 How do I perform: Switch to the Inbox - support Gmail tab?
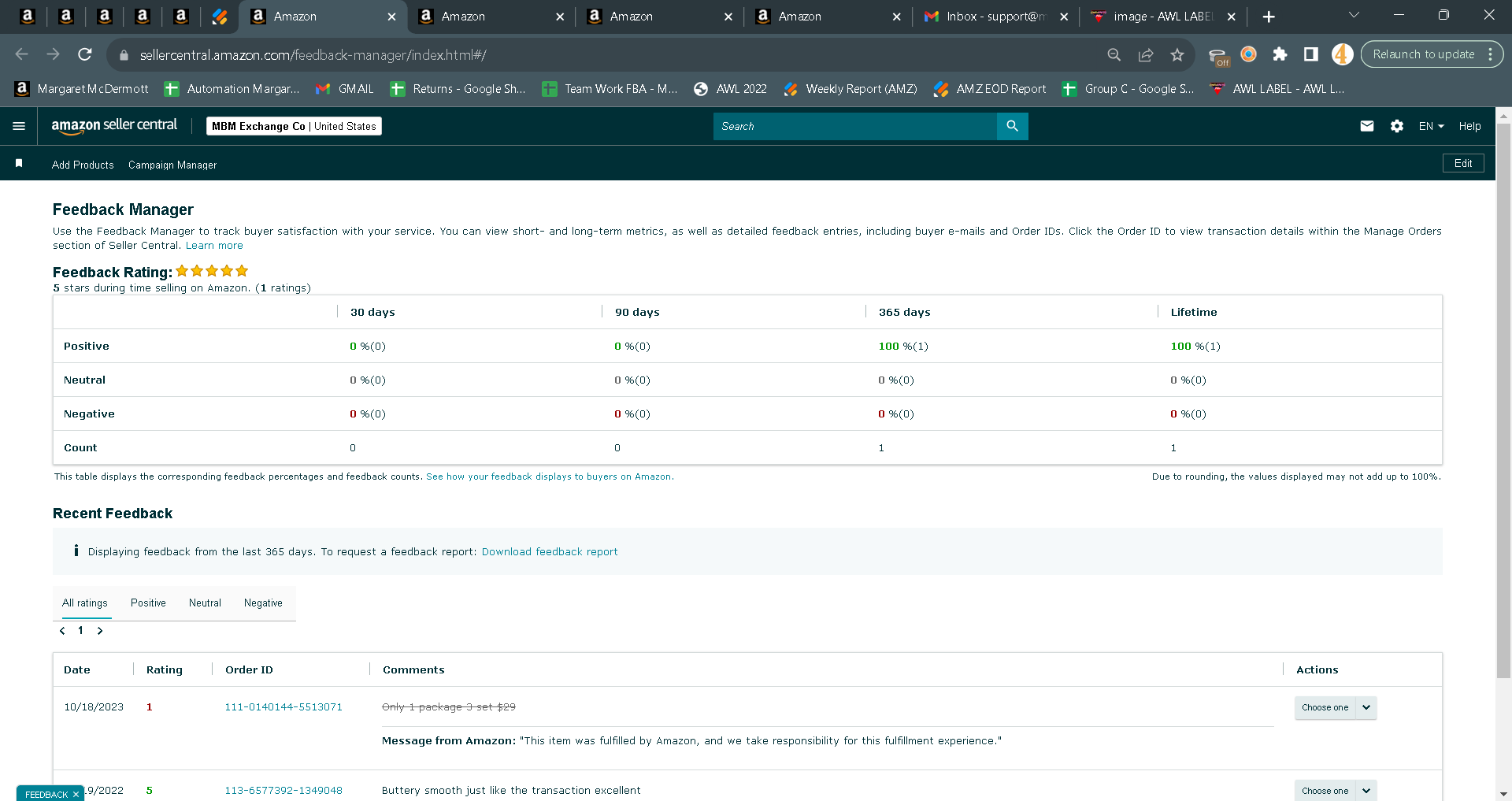point(994,17)
